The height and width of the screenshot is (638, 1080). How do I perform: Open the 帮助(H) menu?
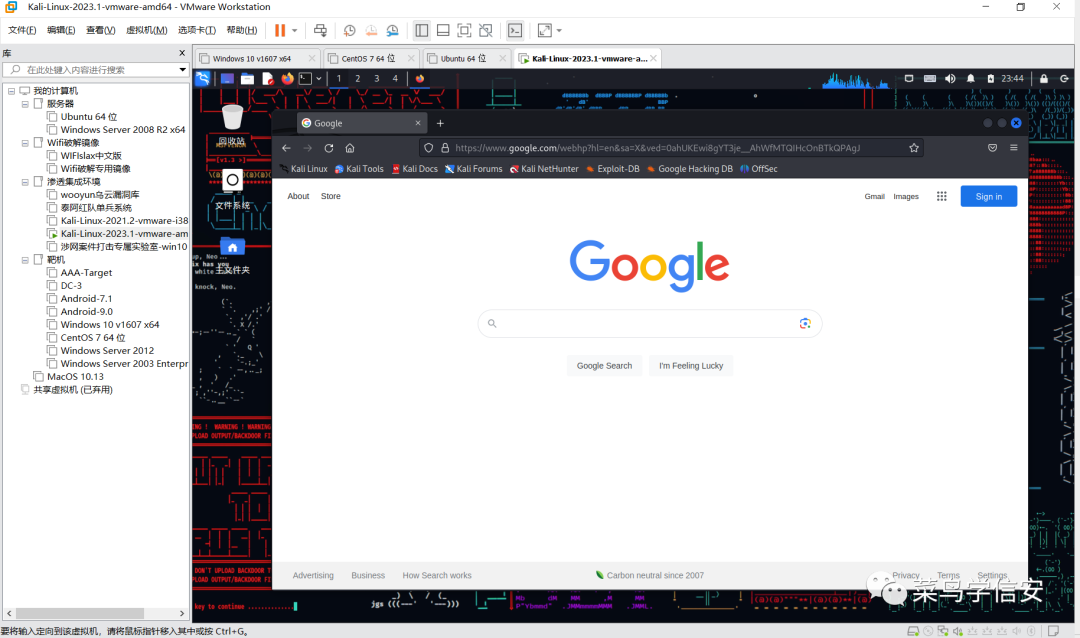tap(241, 30)
